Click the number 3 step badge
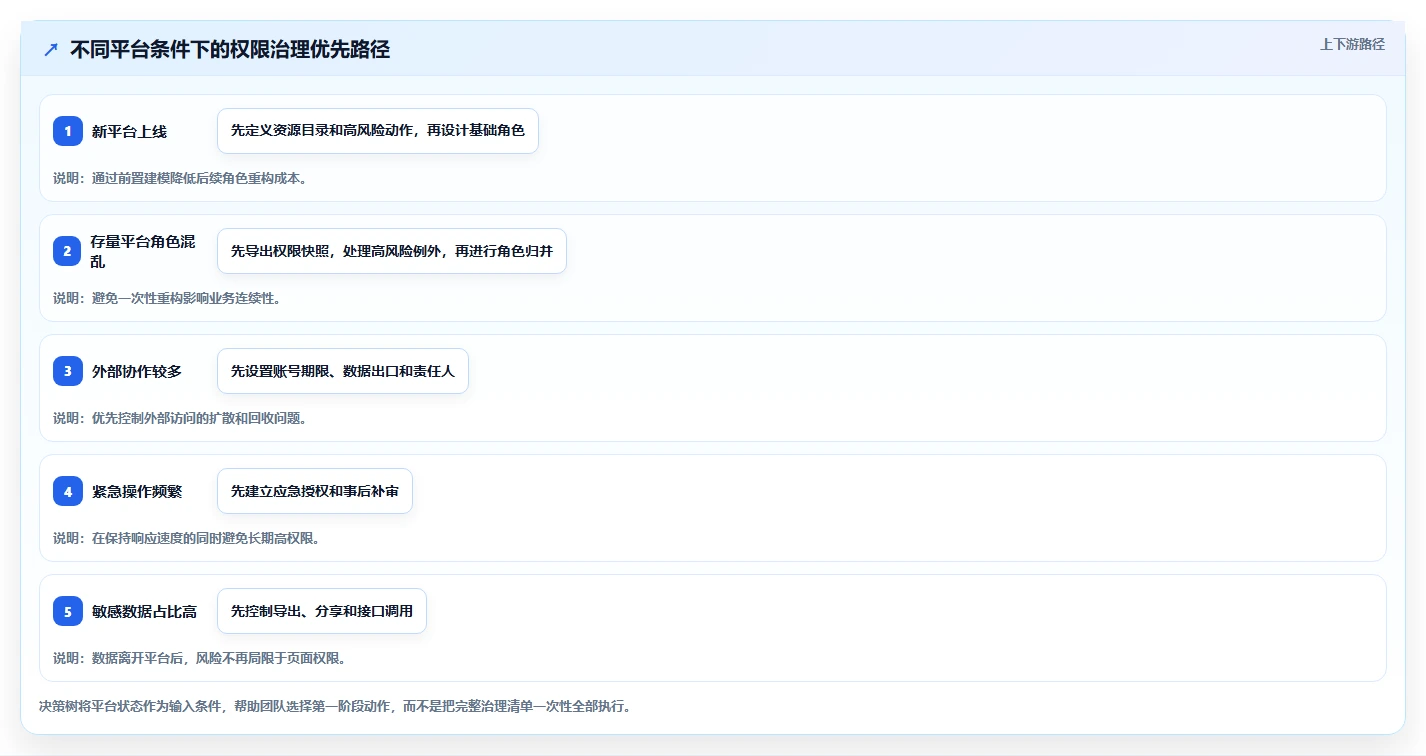 68,371
